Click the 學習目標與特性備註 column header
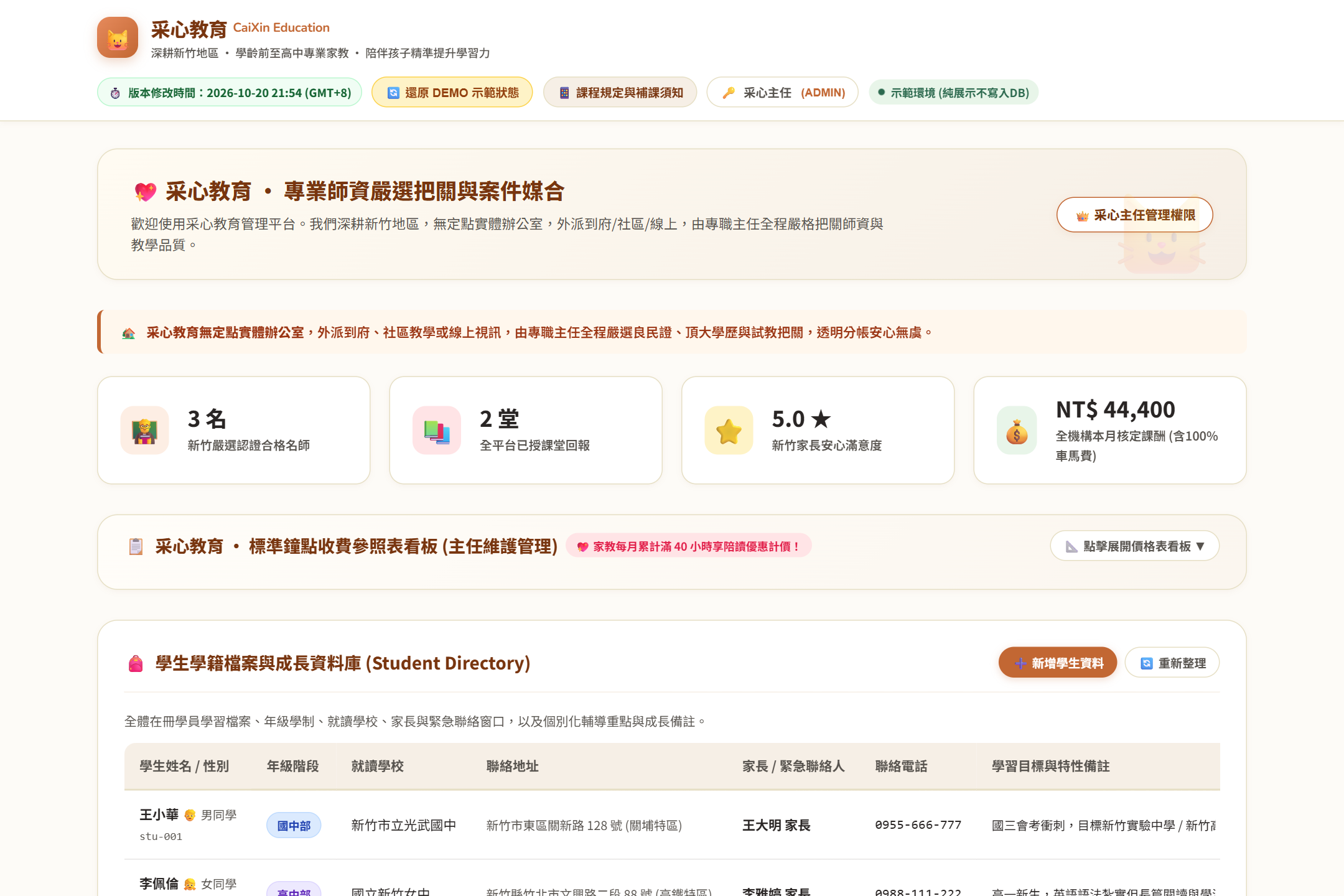 click(x=1051, y=766)
